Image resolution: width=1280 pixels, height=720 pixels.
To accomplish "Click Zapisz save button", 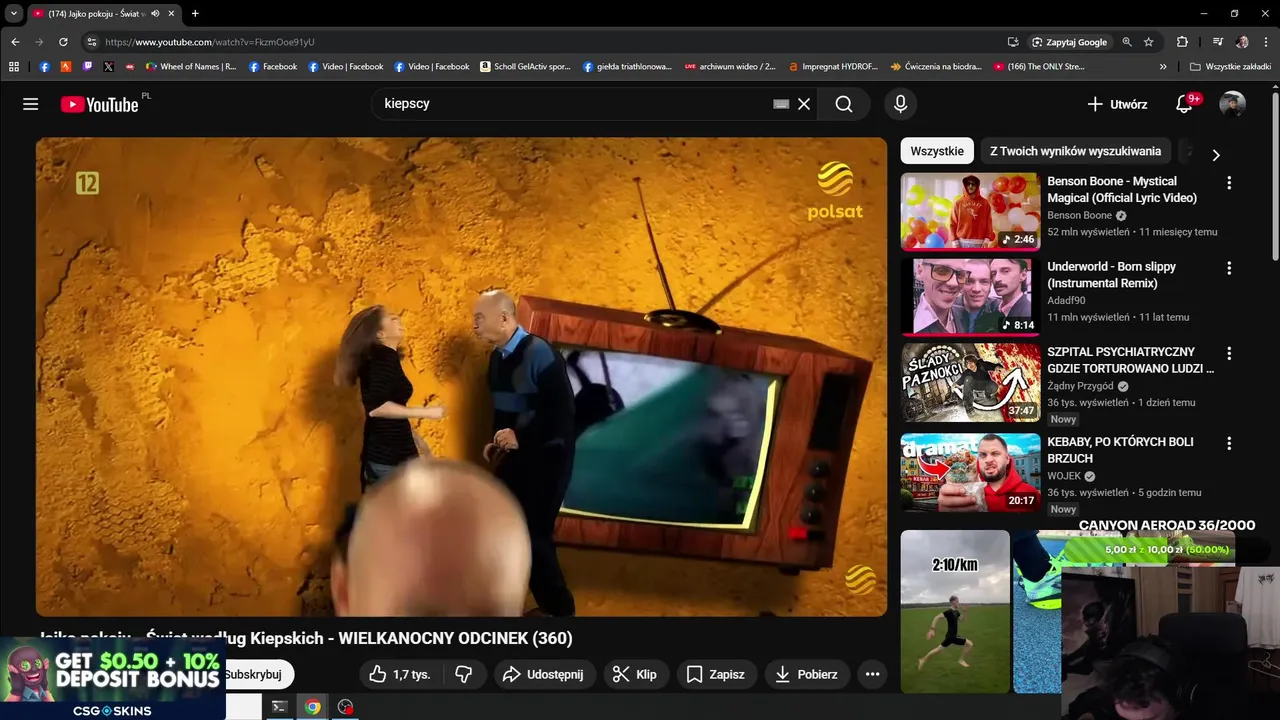I will tap(716, 674).
